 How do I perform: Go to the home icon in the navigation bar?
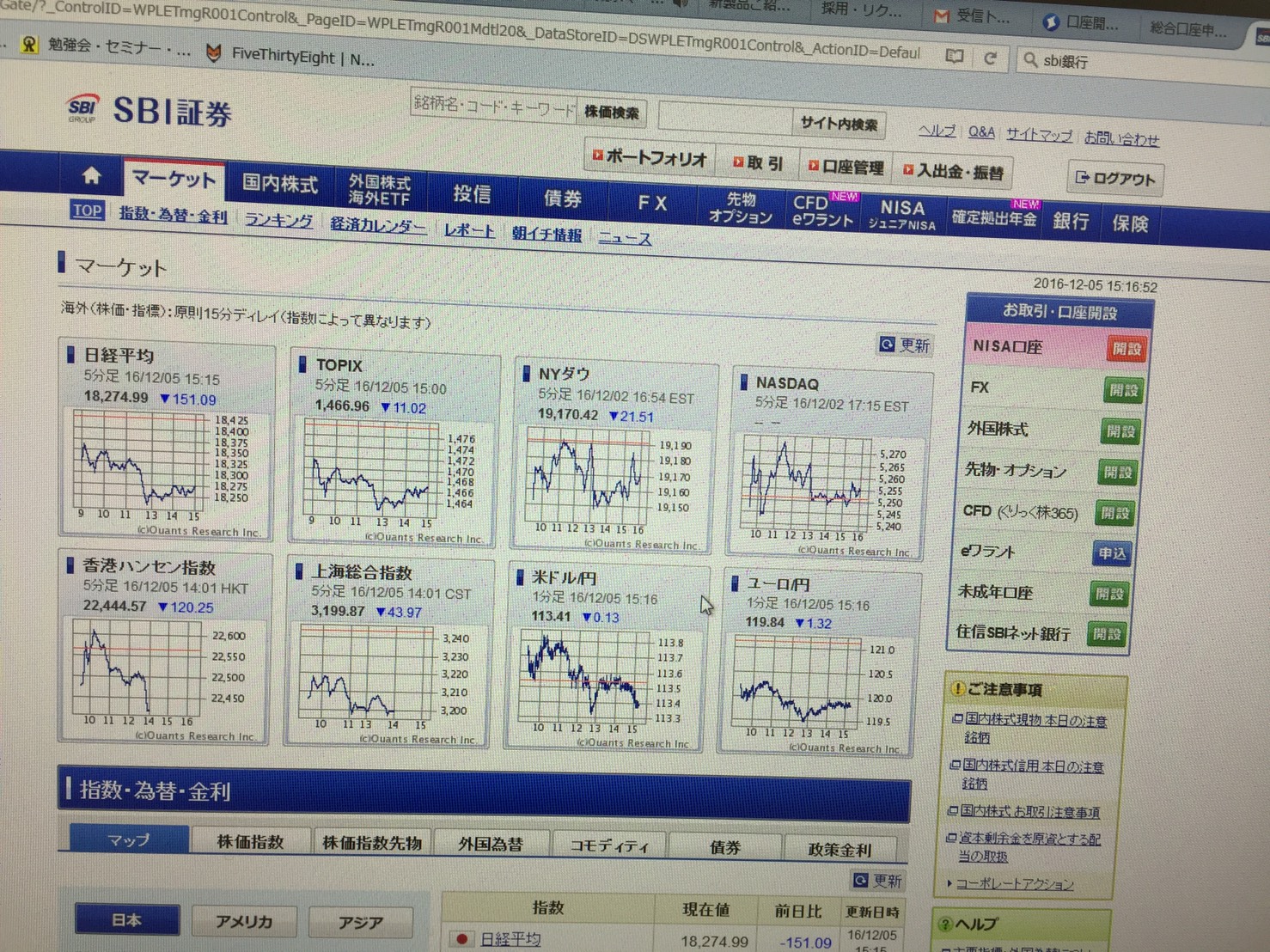click(x=92, y=176)
